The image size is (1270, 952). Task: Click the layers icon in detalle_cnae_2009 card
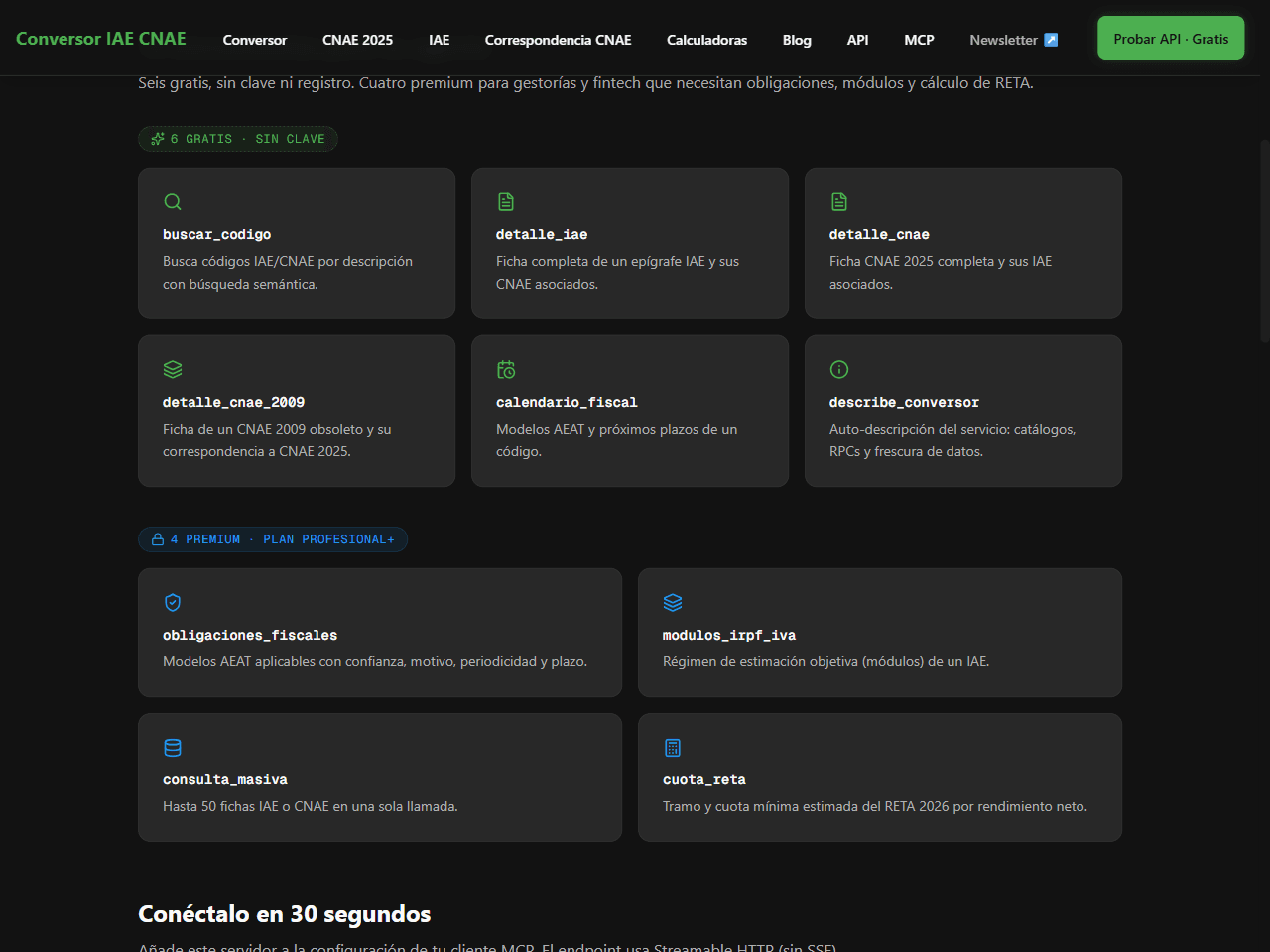[x=173, y=370]
